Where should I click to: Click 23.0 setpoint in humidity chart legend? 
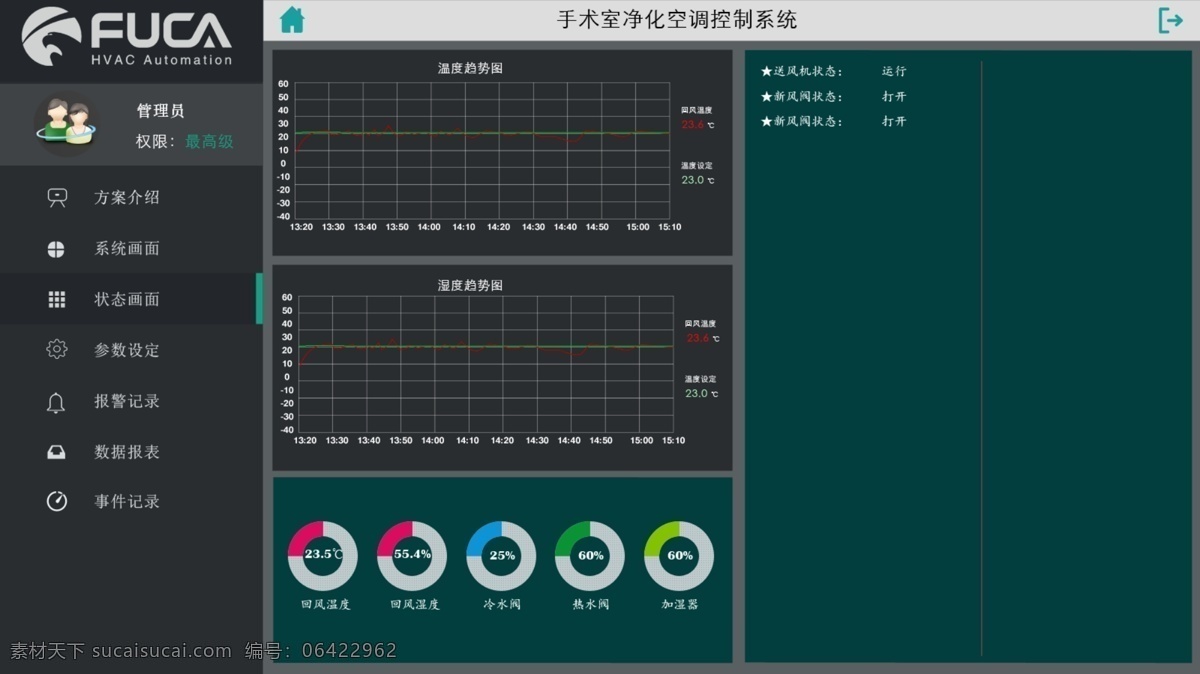pos(696,394)
